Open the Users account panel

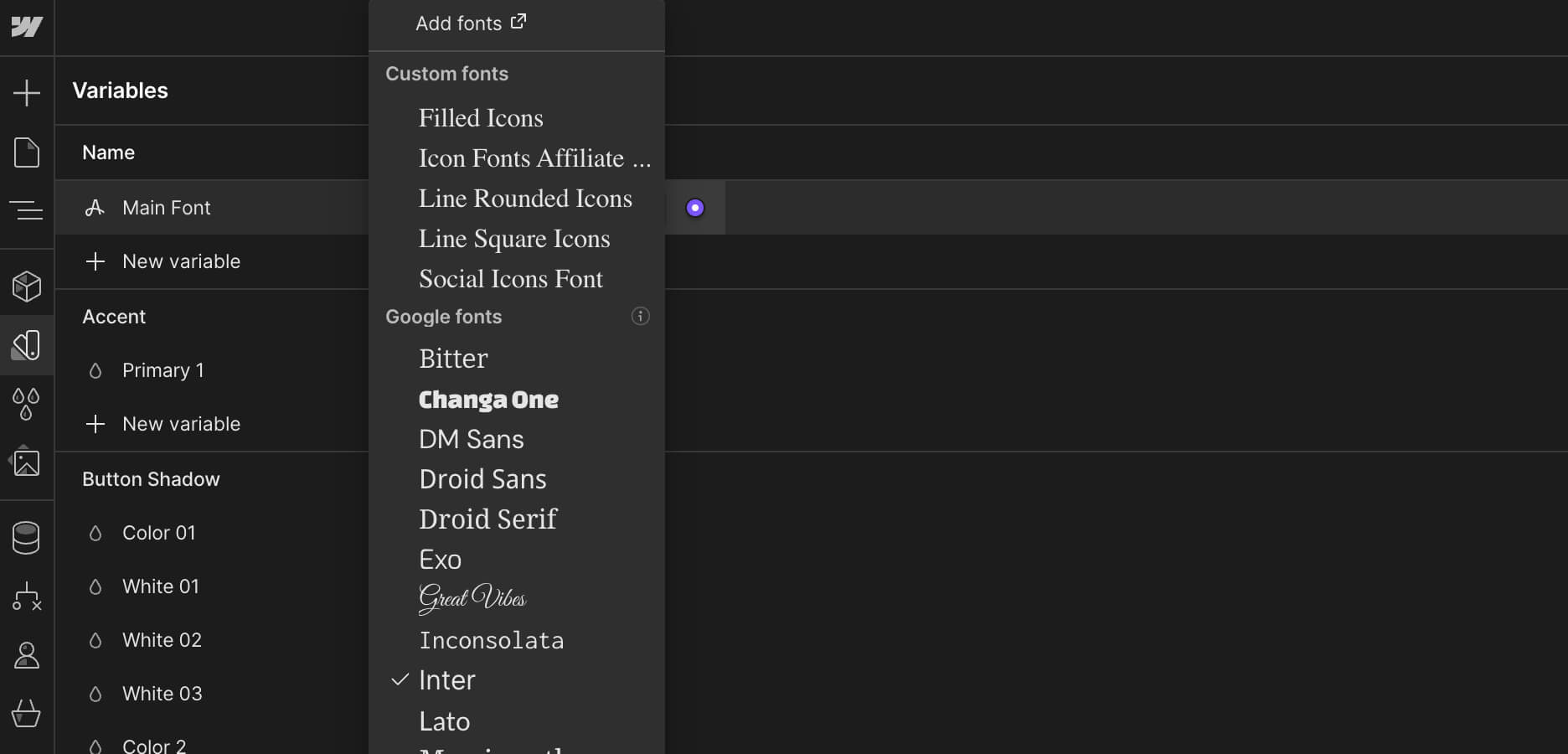coord(27,655)
